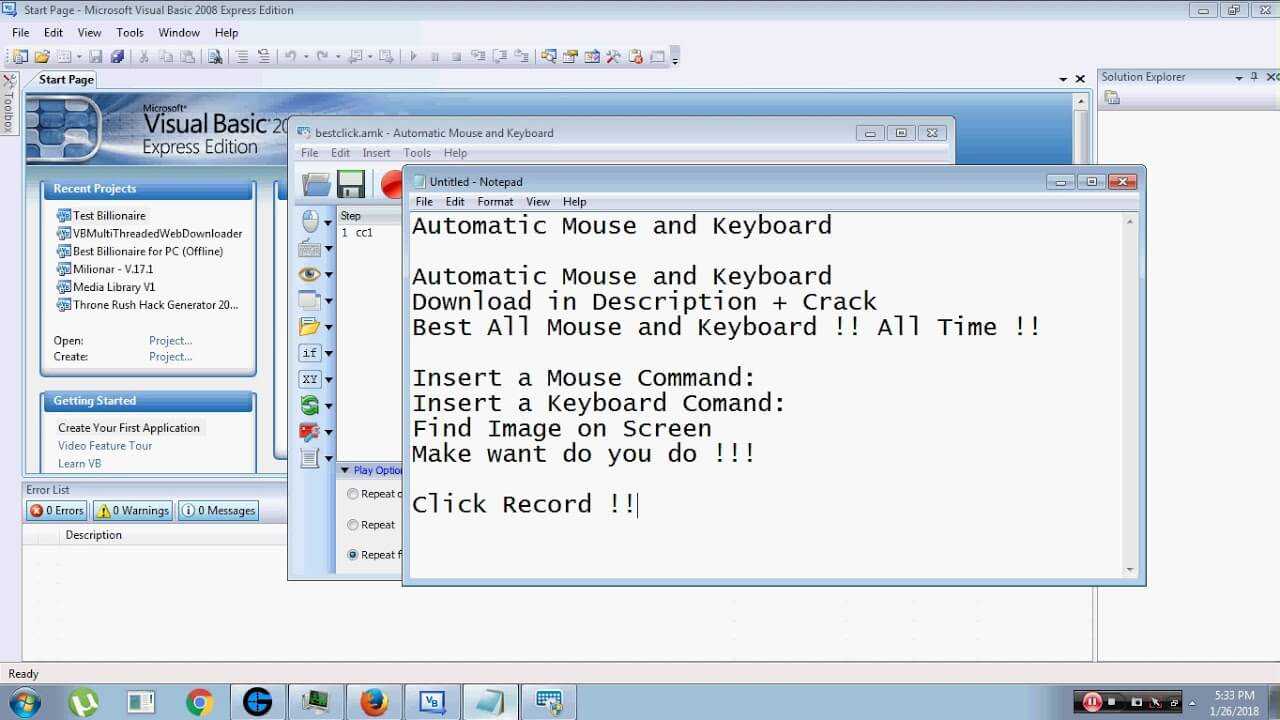This screenshot has height=720, width=1280.
Task: Click yellow folder command icon in Automatic Mouse and Keyboard
Action: tap(310, 326)
